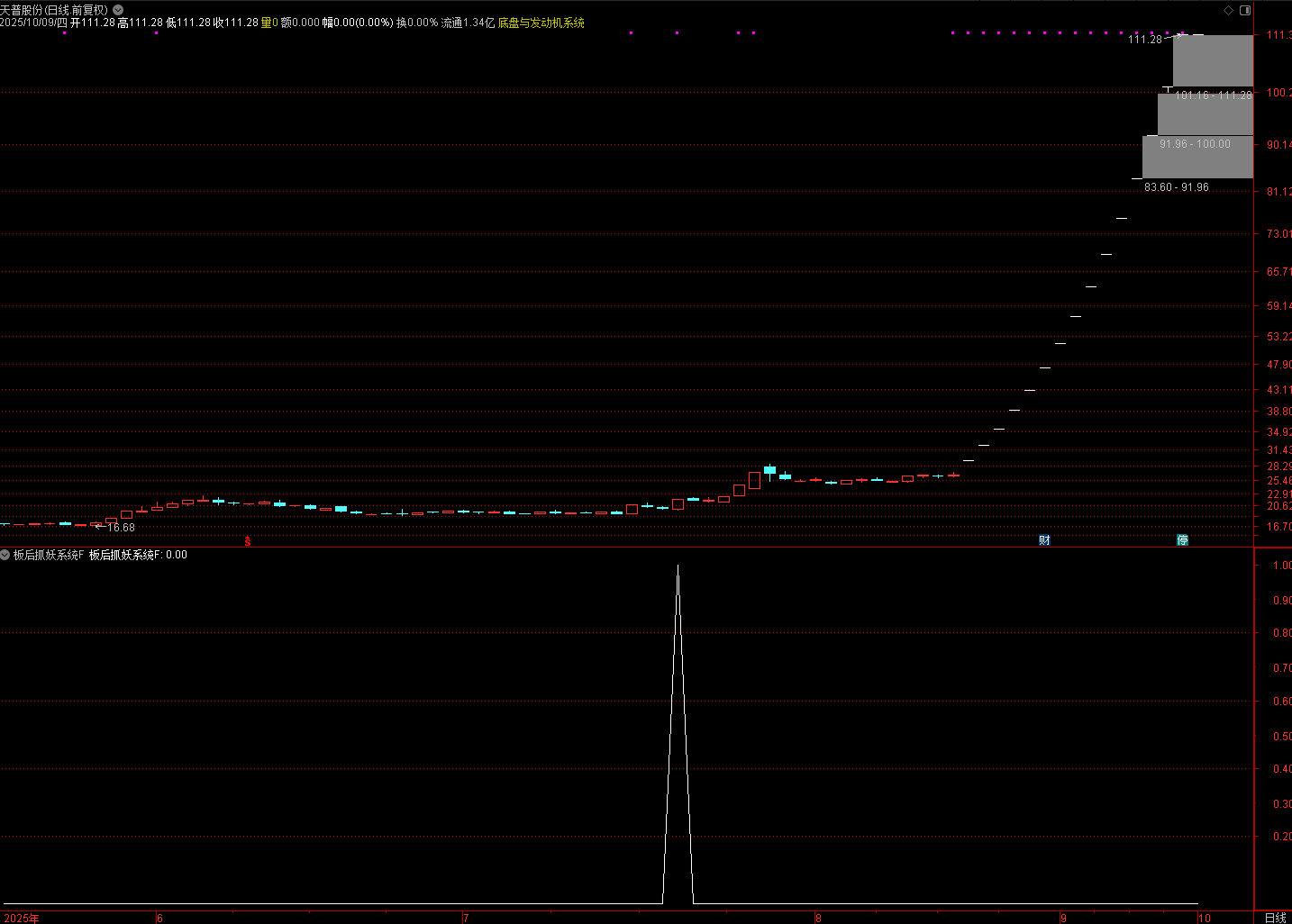Viewport: 1292px width, 924px height.
Task: Click the 日线 period label at bottom right
Action: pos(1276,918)
